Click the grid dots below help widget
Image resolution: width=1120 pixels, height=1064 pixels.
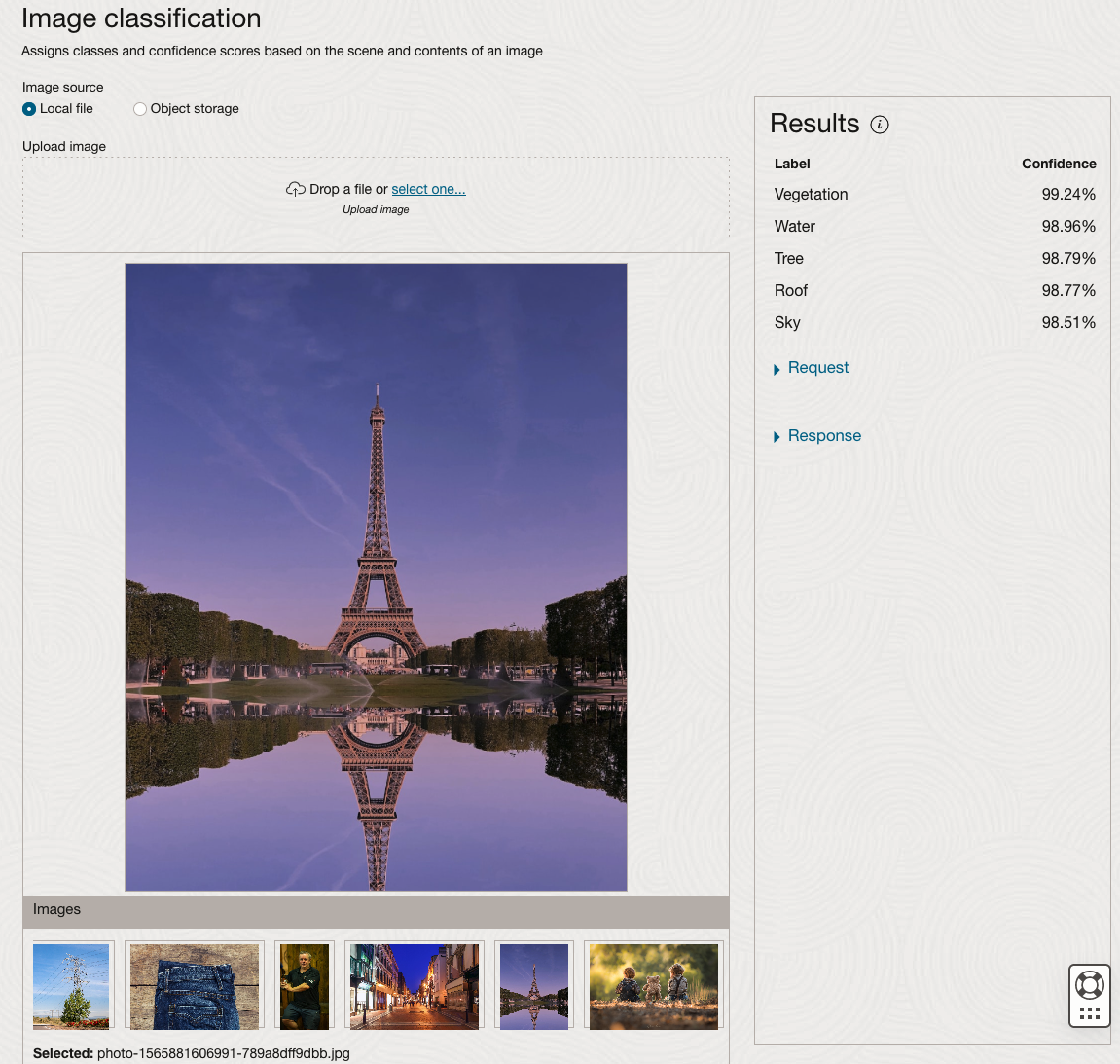coord(1089,1014)
